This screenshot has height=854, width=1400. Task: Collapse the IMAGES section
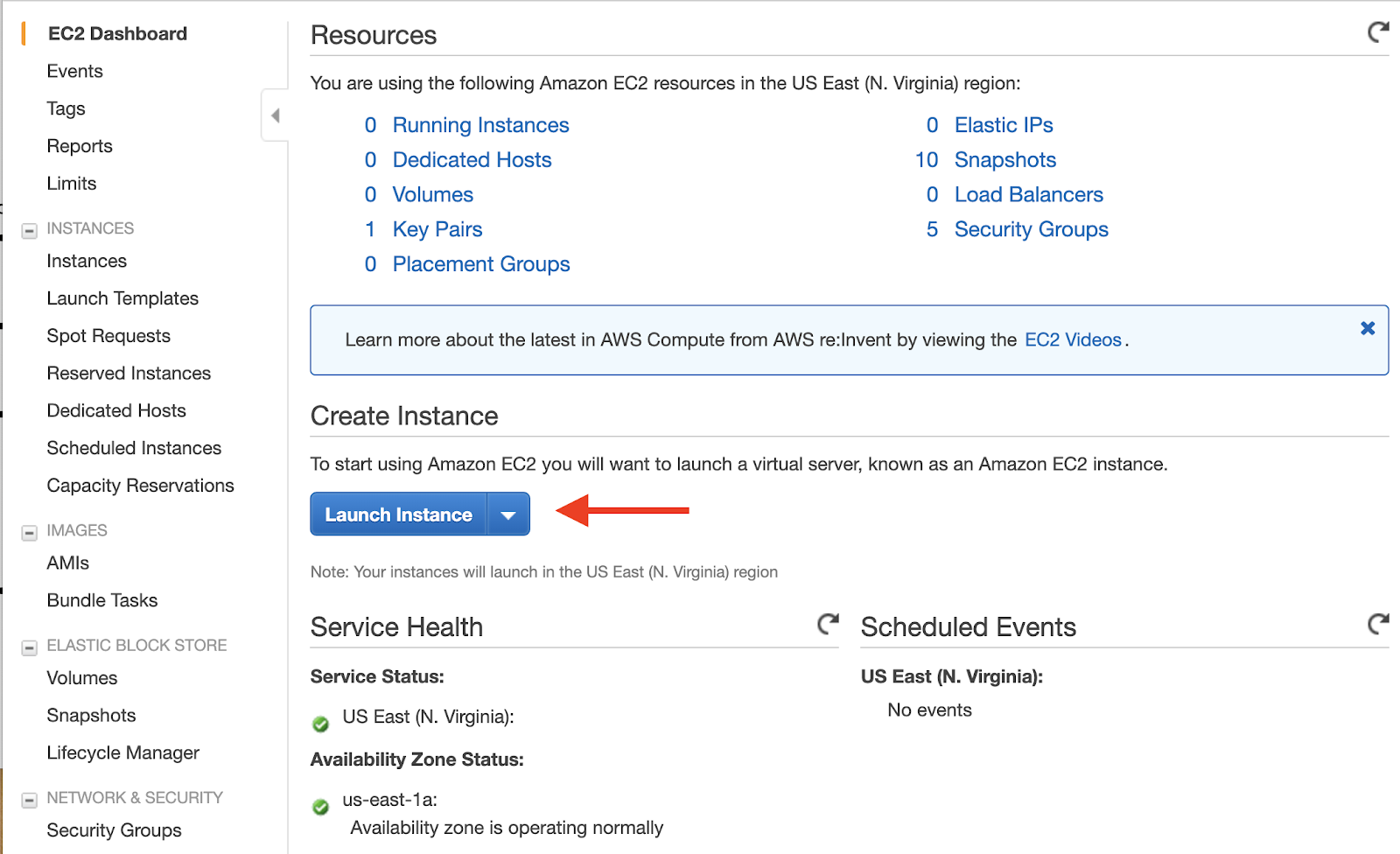[29, 533]
